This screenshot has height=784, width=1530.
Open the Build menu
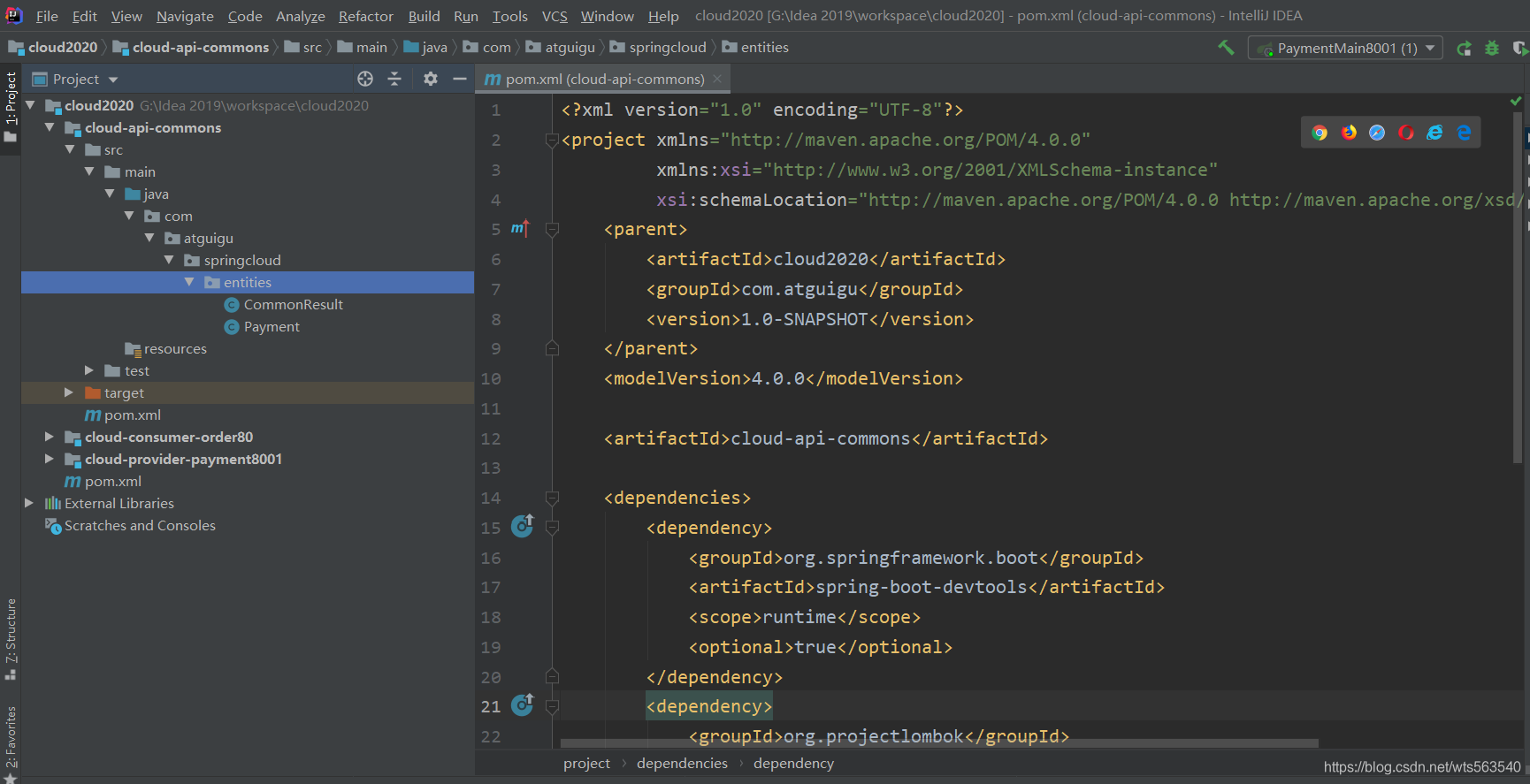click(x=424, y=16)
